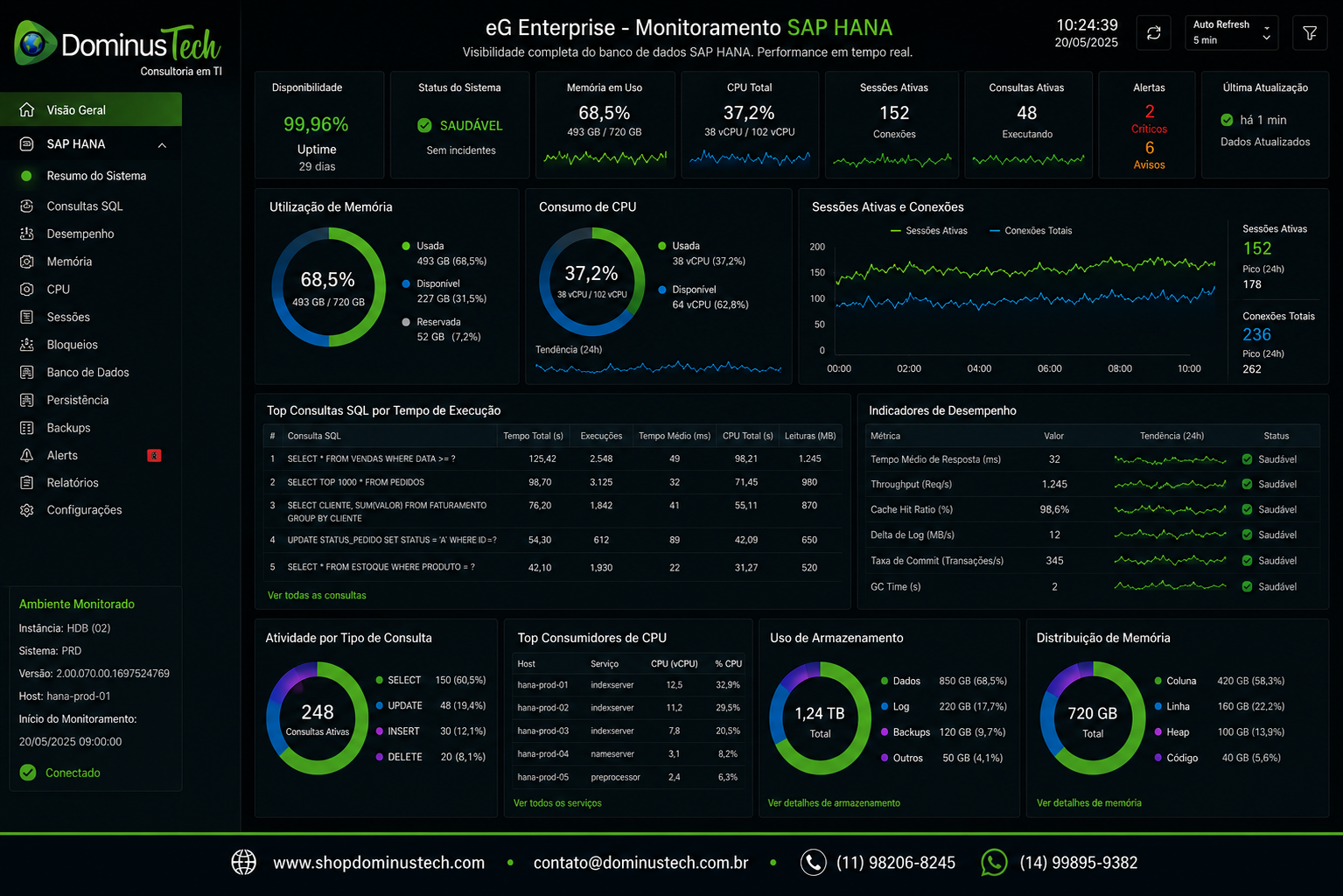Screen dimensions: 1343x896
Task: Open the Auto Refresh 5 min dropdown
Action: 1231,33
